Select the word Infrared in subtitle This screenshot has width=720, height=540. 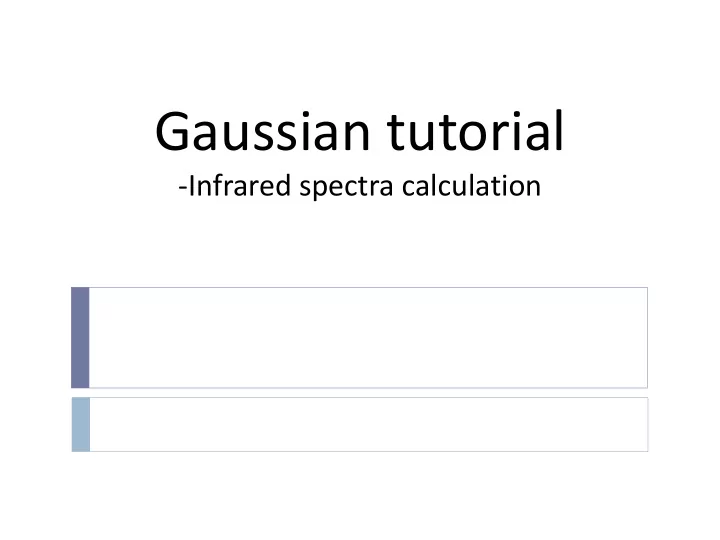240,186
